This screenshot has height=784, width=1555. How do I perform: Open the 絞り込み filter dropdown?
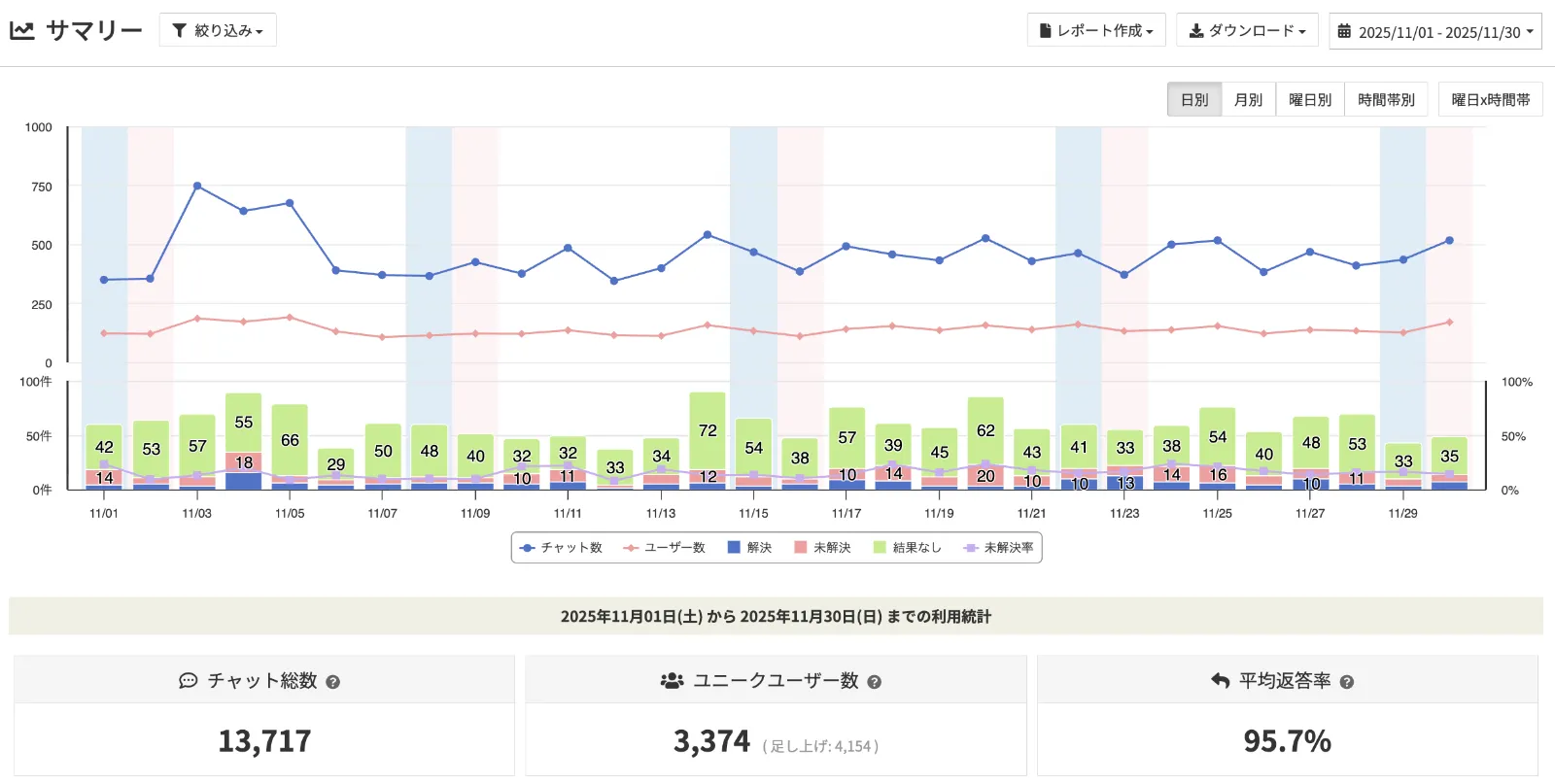click(218, 30)
